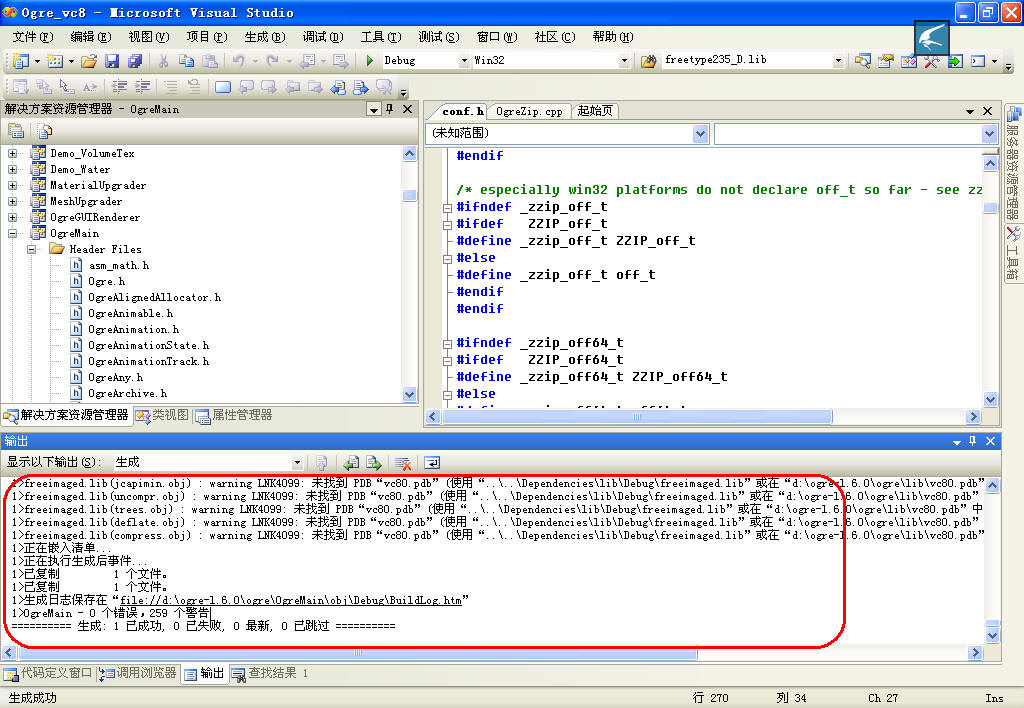
Task: Switch to the OgreZip.cpp editor tab
Action: click(529, 112)
